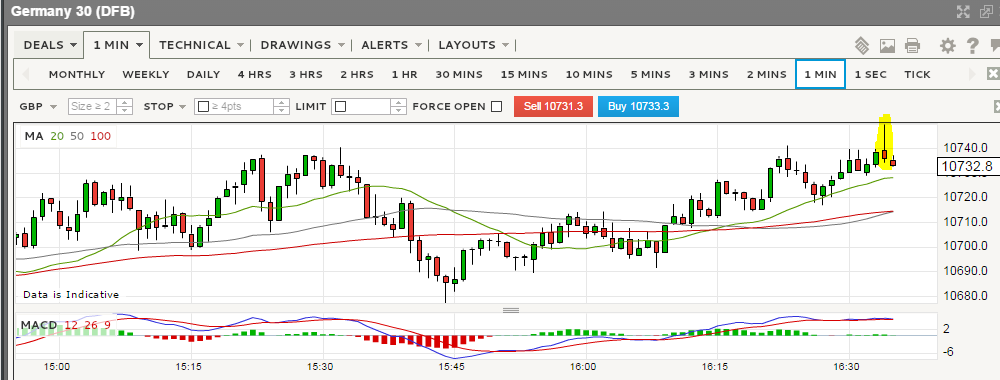Select the 5 MINS timeframe
Image resolution: width=1000 pixels, height=380 pixels.
pos(651,74)
